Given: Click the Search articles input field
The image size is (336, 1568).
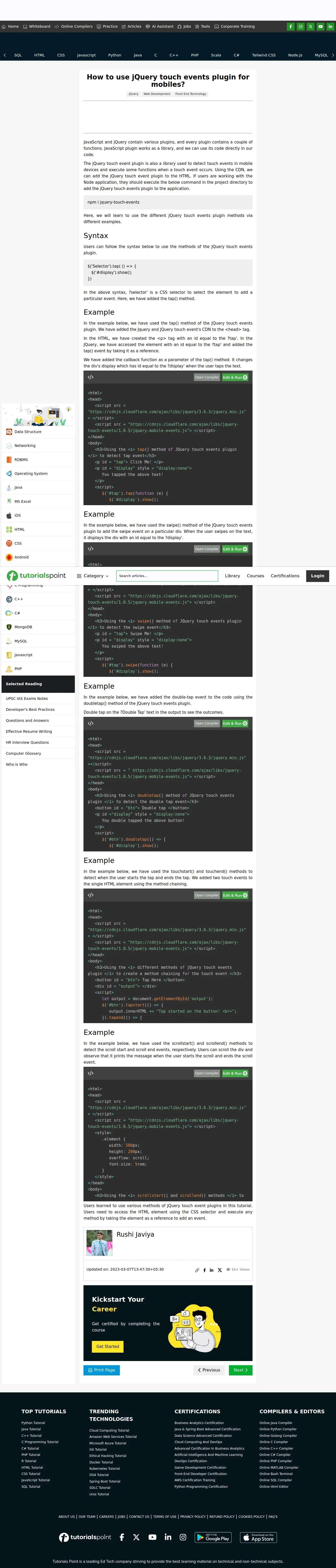Looking at the screenshot, I should tap(166, 576).
